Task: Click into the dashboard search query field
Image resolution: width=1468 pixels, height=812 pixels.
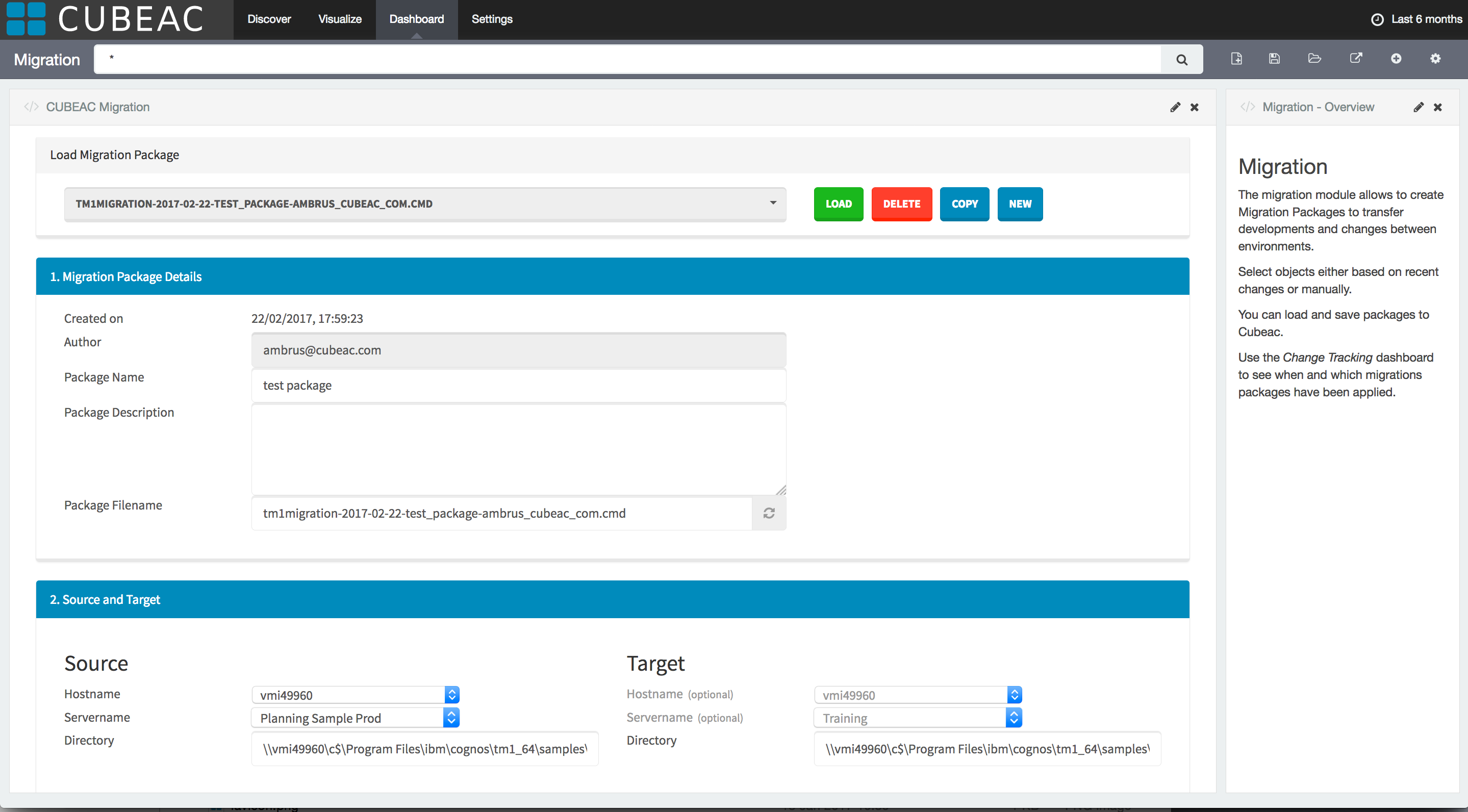Action: tap(627, 59)
